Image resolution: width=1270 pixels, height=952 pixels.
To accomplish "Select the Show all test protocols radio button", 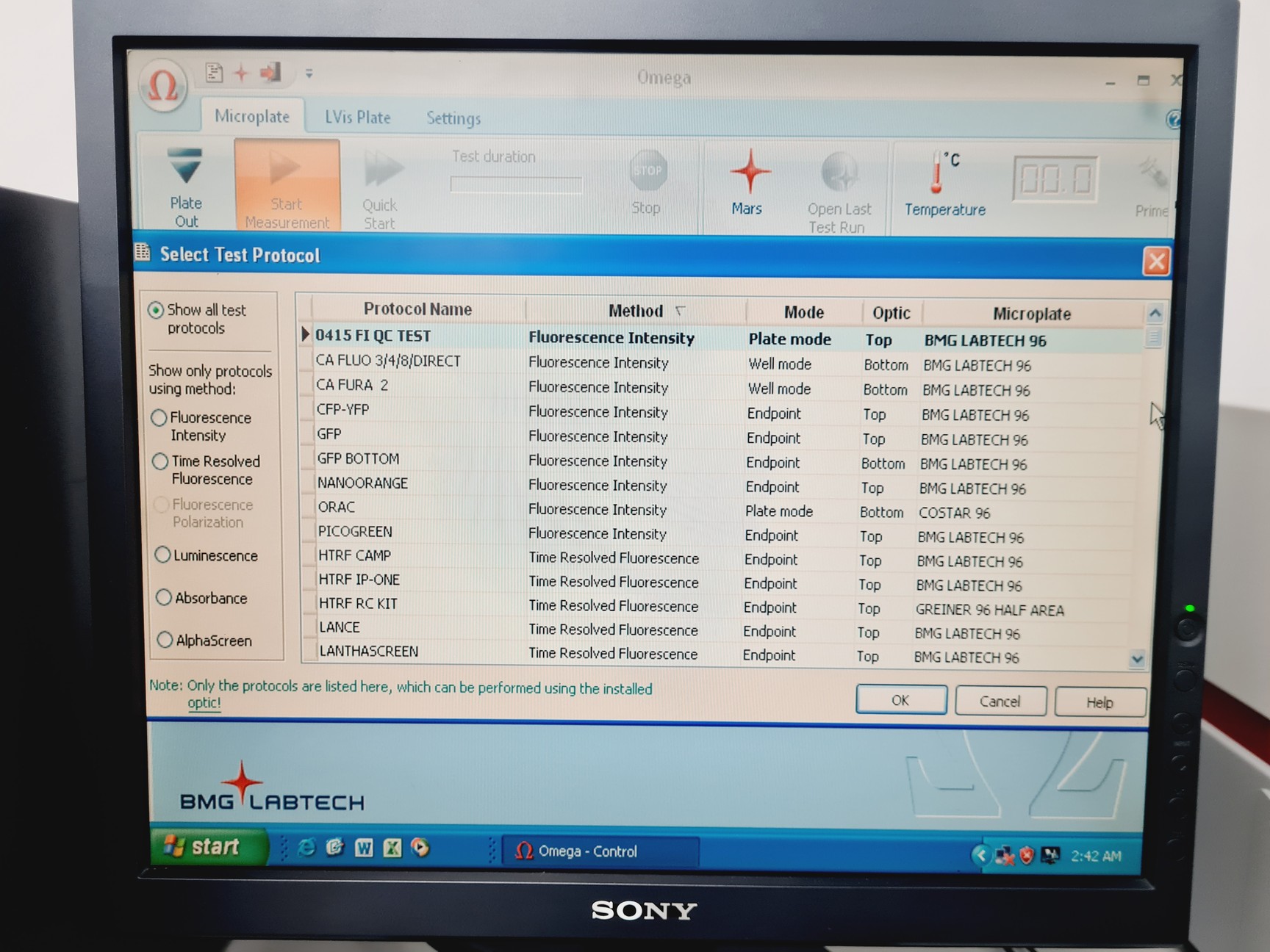I will tap(156, 310).
